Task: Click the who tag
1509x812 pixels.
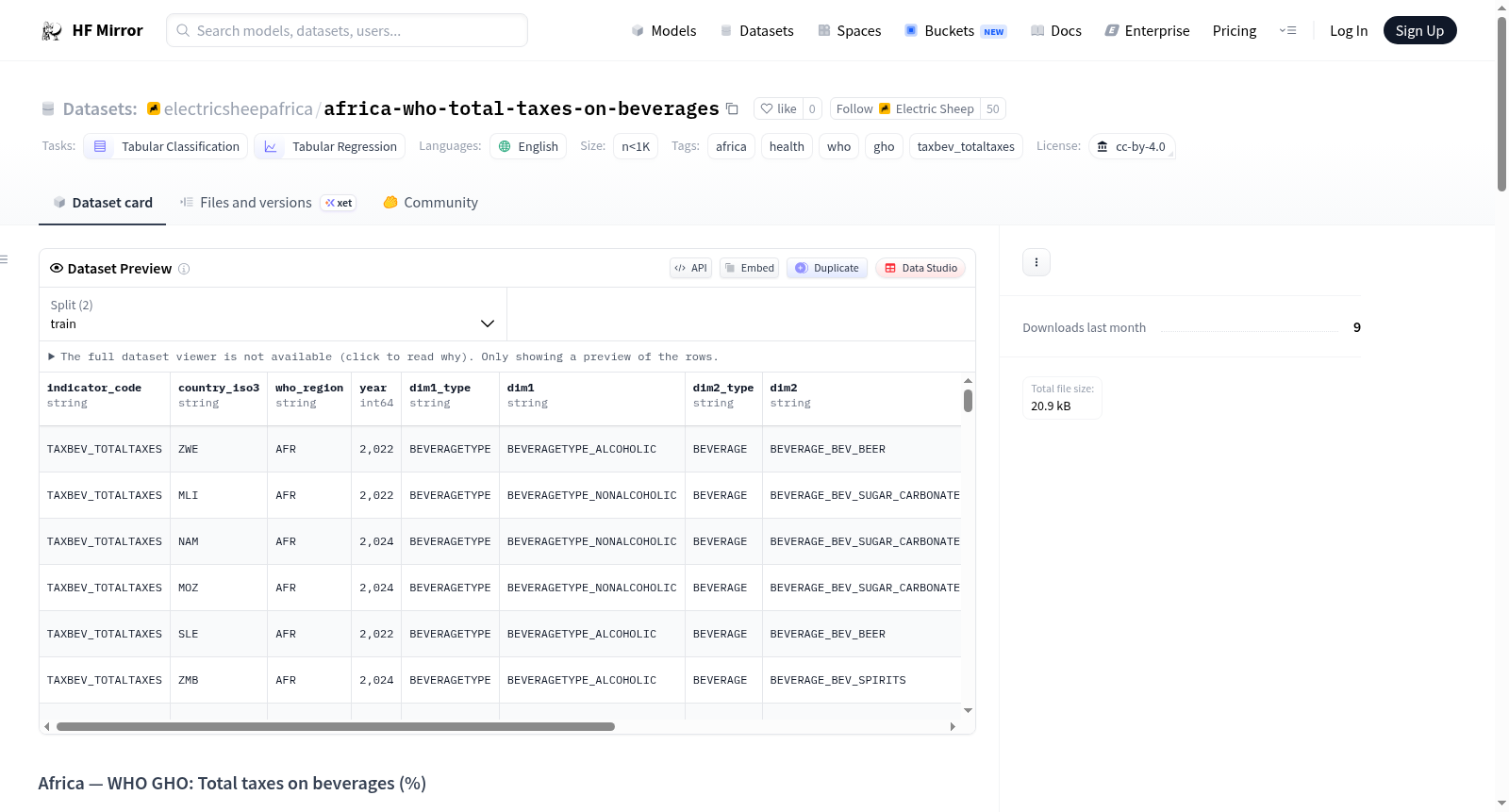Action: 838,146
